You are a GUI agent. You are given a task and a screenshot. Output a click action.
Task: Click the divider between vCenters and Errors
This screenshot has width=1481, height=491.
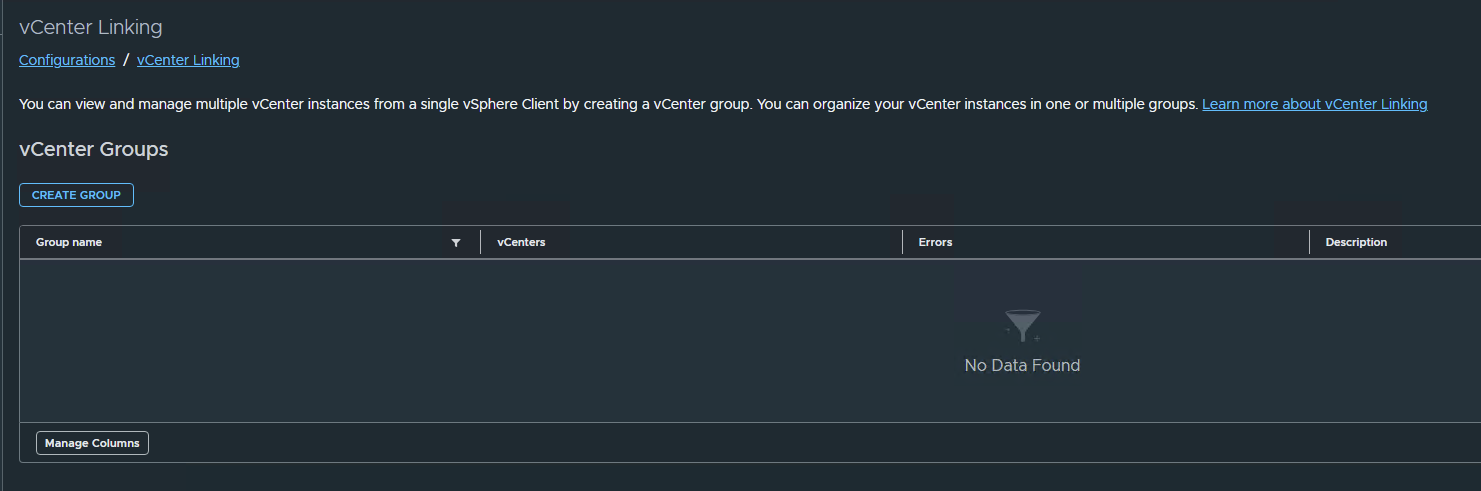(x=903, y=242)
